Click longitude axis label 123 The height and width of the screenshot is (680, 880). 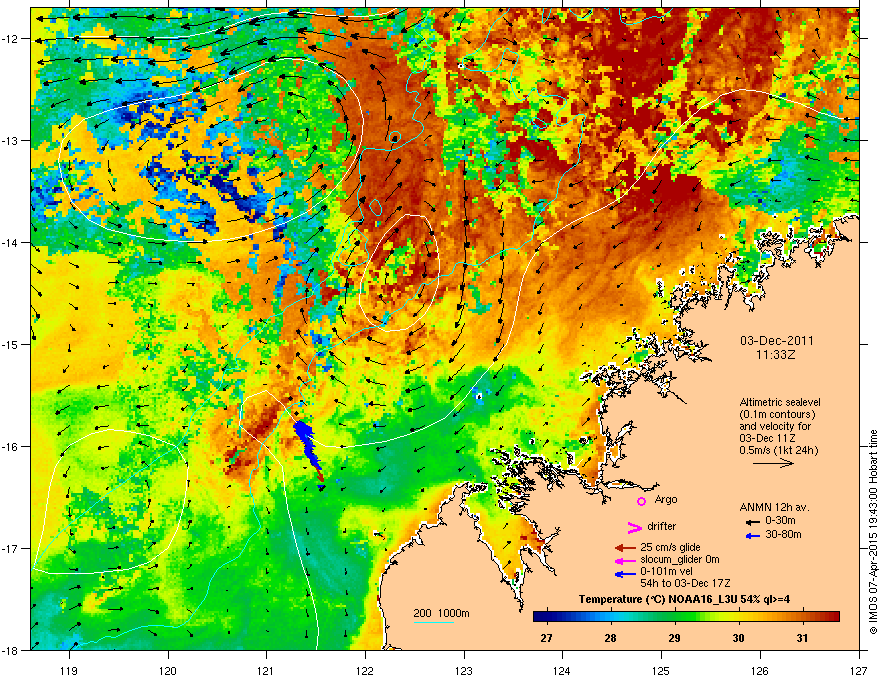(464, 670)
